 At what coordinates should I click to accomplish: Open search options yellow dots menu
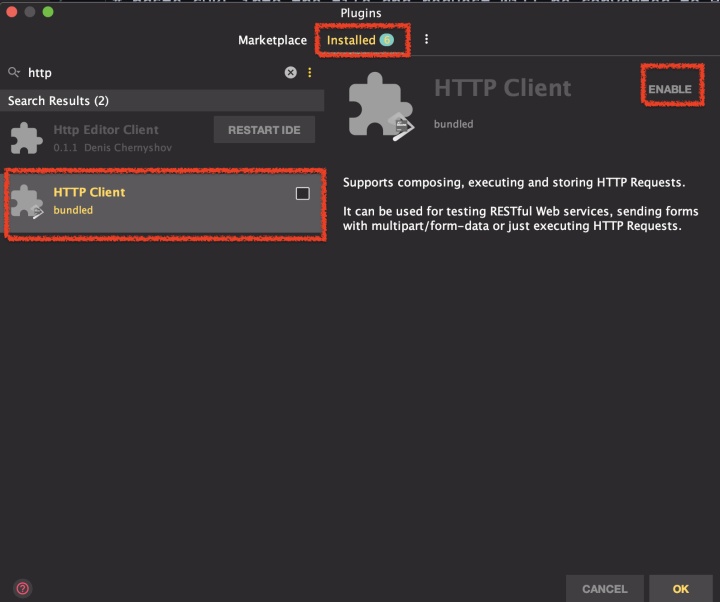(x=310, y=73)
